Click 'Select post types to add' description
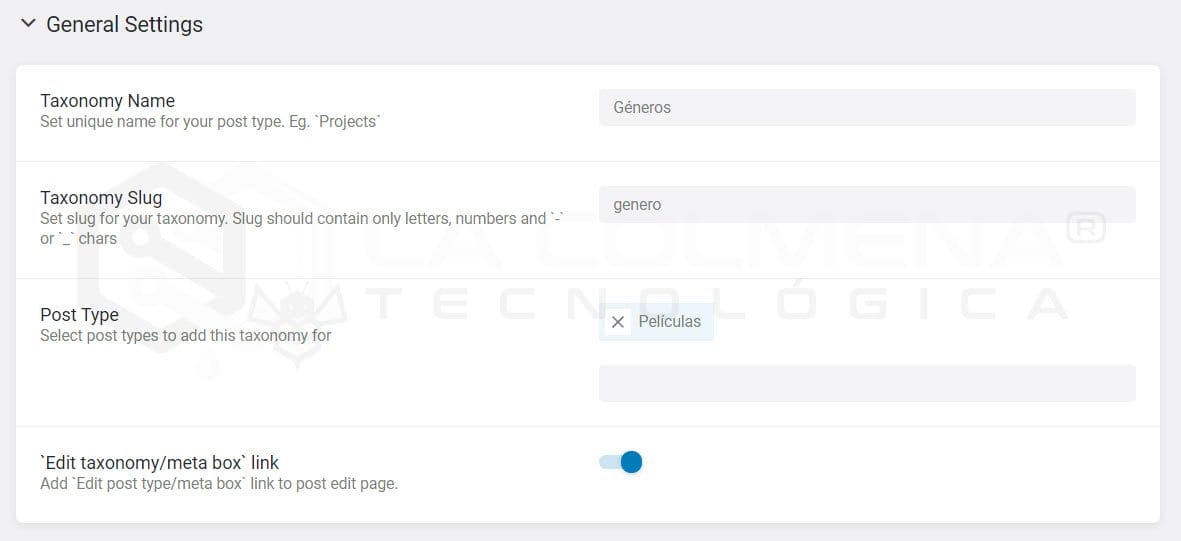 [x=185, y=336]
